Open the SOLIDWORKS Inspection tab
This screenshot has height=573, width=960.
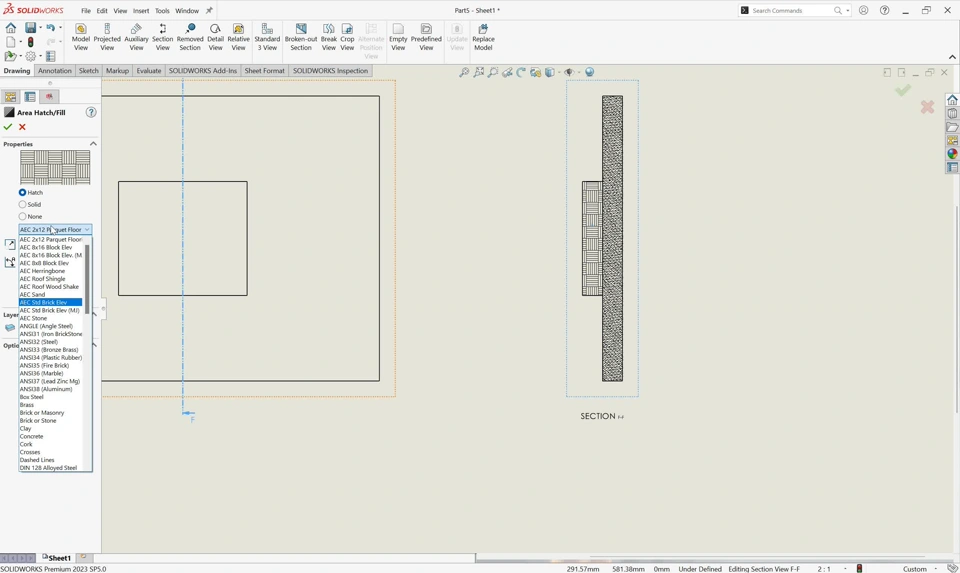tap(330, 70)
